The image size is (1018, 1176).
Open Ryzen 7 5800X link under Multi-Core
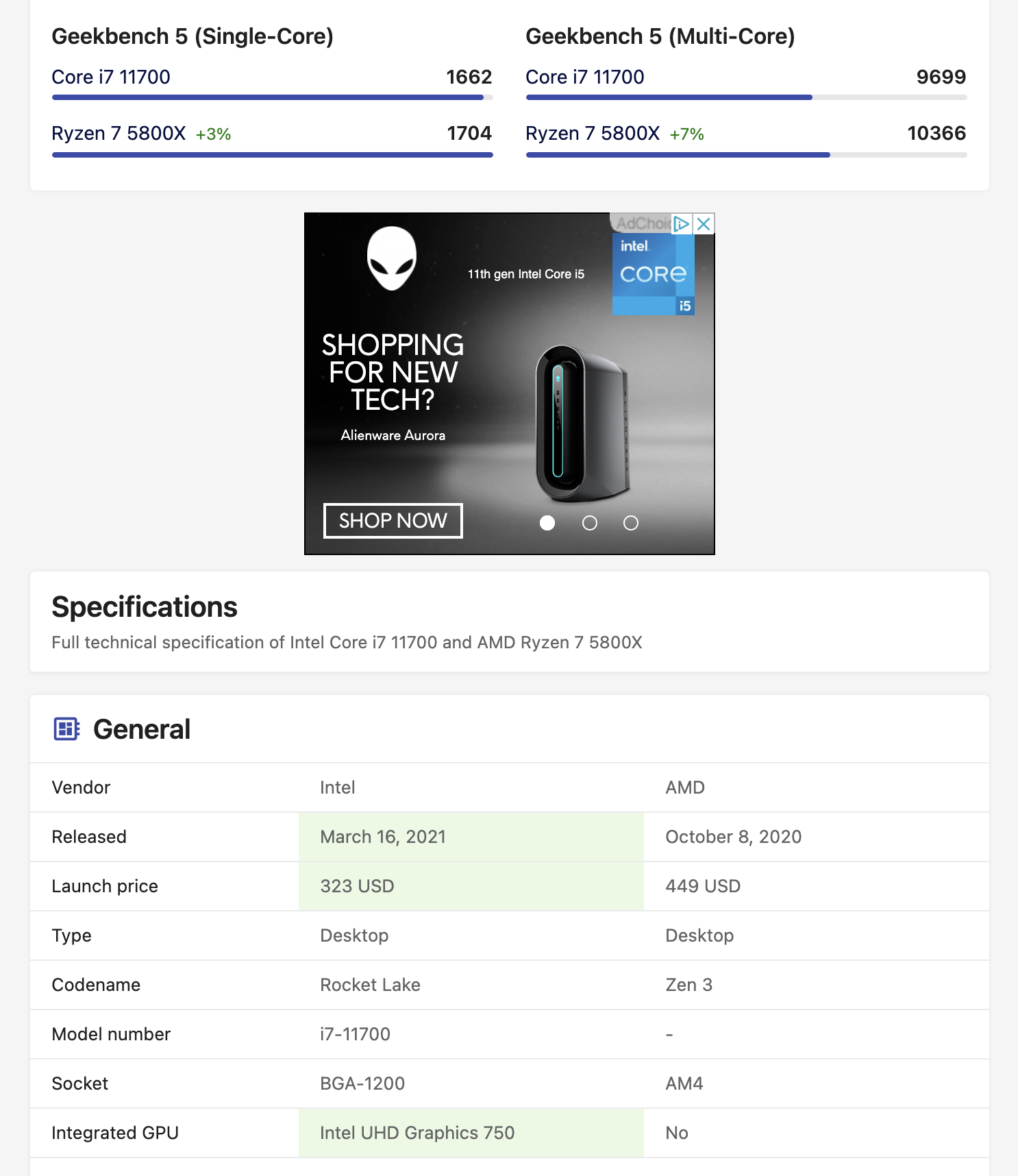[x=593, y=133]
